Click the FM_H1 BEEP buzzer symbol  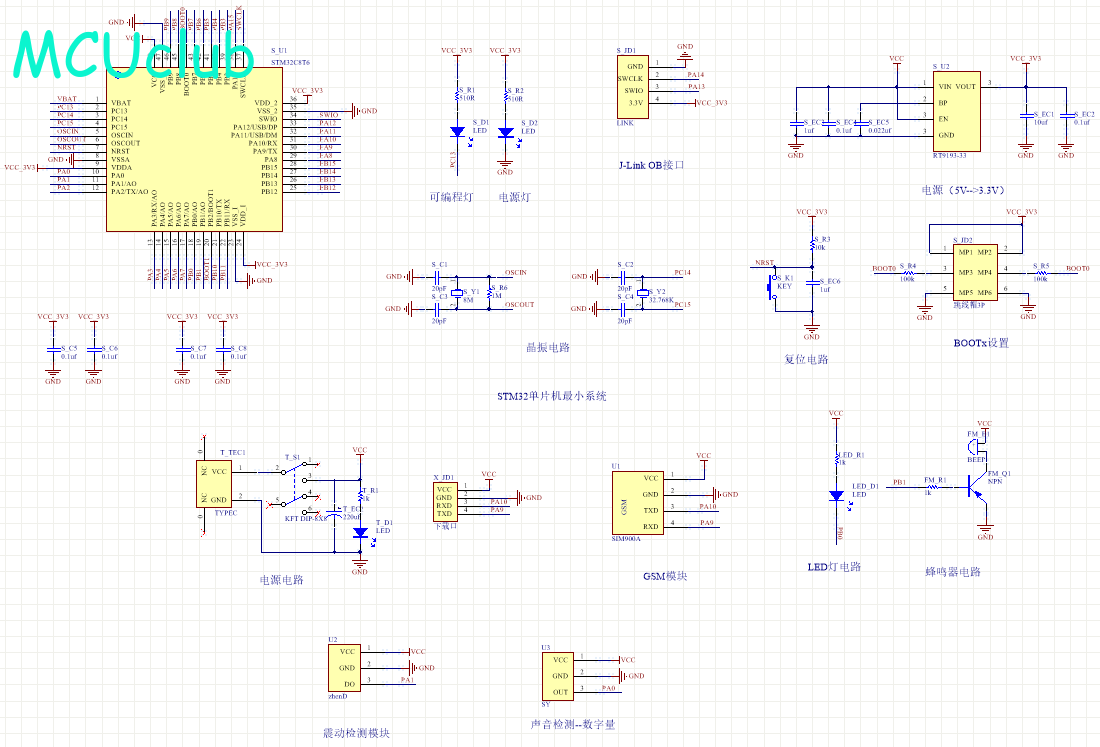(972, 447)
